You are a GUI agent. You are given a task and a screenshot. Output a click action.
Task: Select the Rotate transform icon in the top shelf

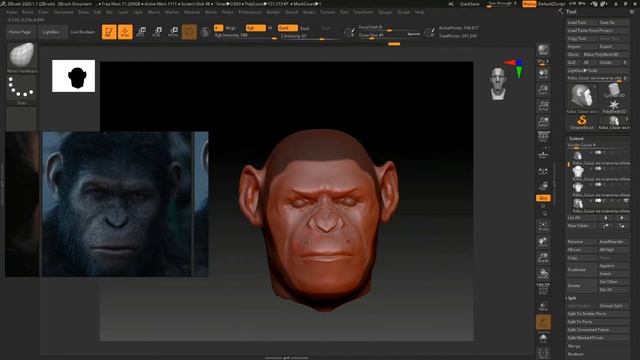click(173, 32)
